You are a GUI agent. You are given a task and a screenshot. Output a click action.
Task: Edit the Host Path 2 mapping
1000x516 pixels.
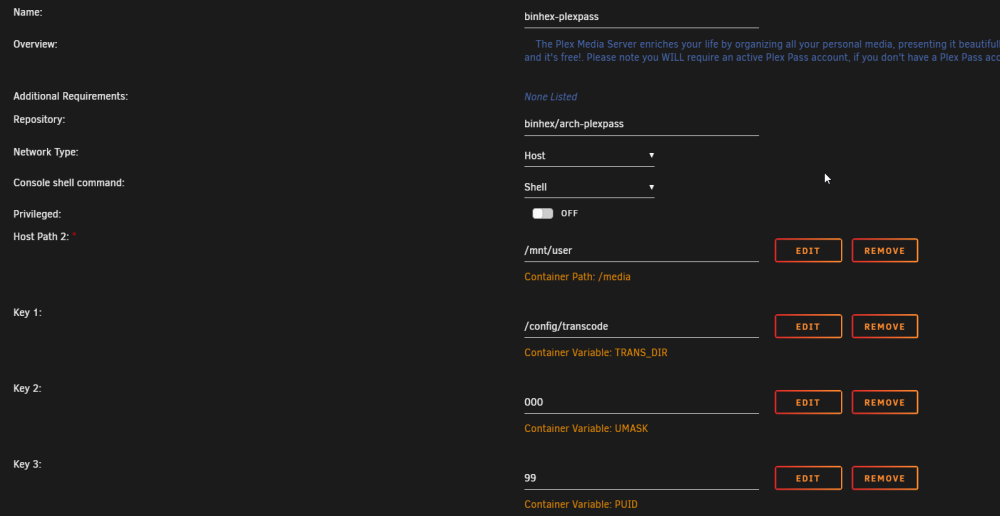[808, 251]
